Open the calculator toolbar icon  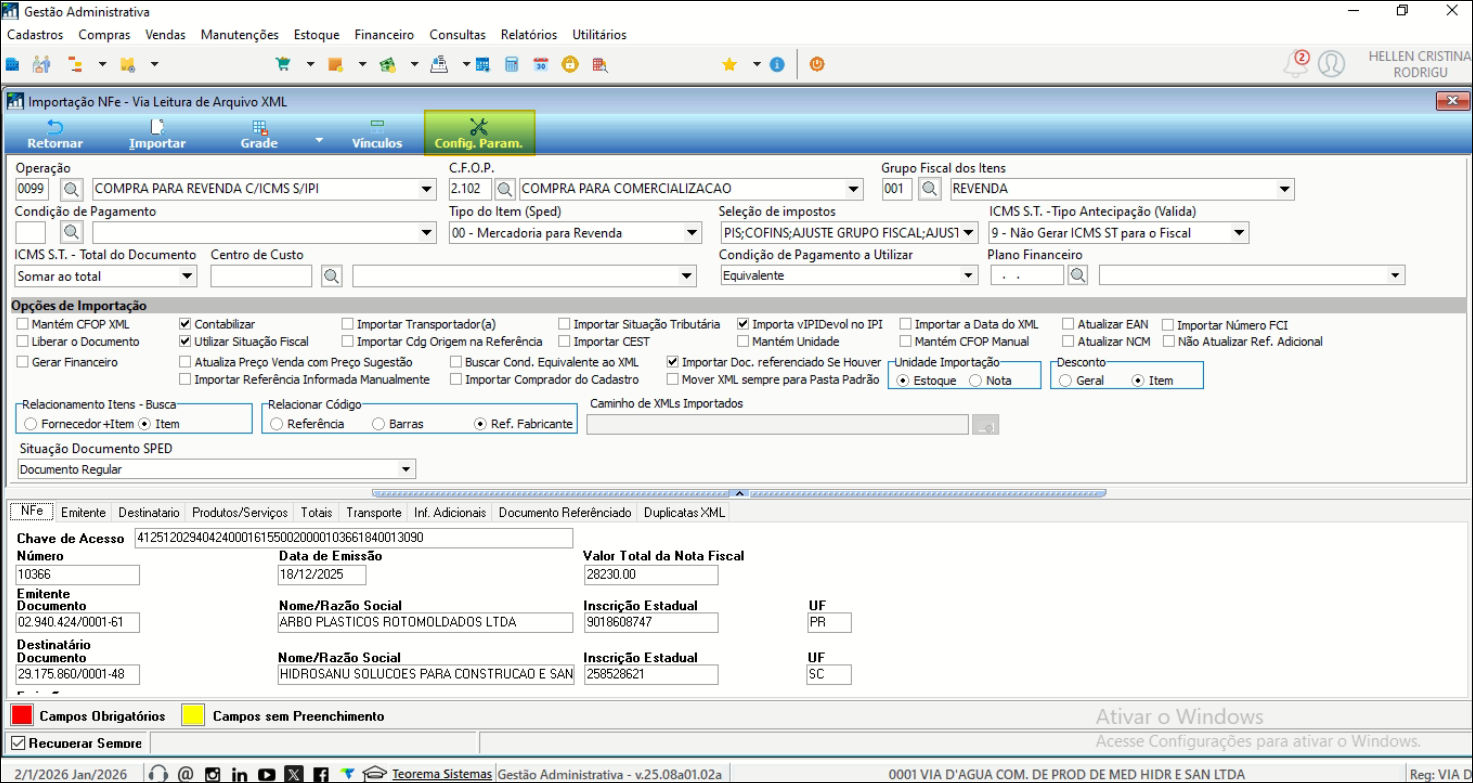pos(512,65)
